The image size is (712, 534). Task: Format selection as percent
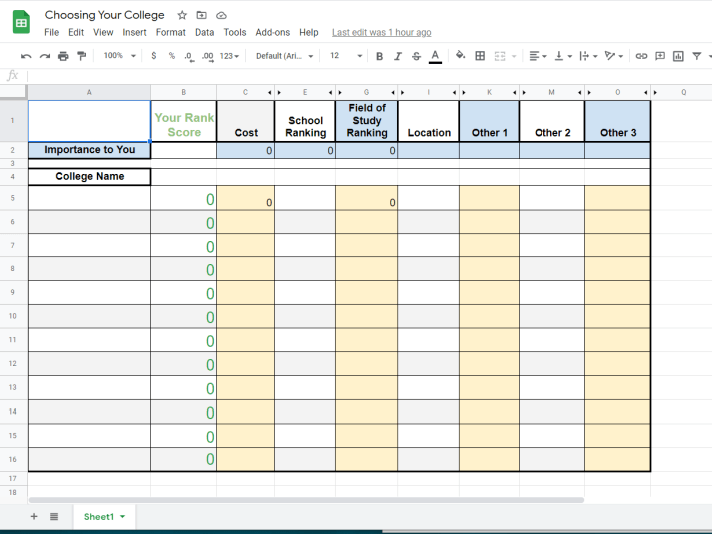tap(171, 56)
